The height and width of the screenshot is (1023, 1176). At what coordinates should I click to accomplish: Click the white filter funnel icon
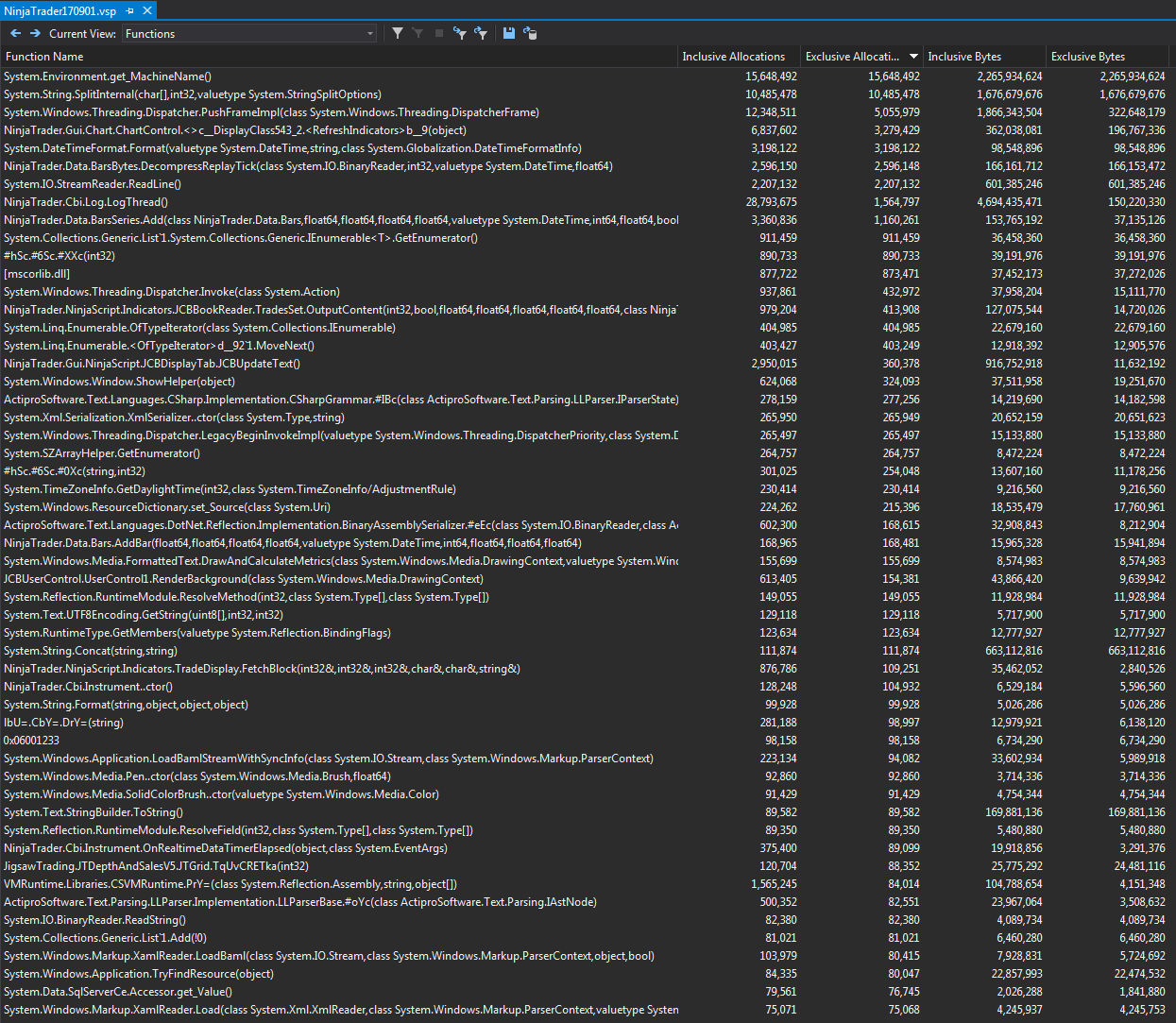(398, 33)
